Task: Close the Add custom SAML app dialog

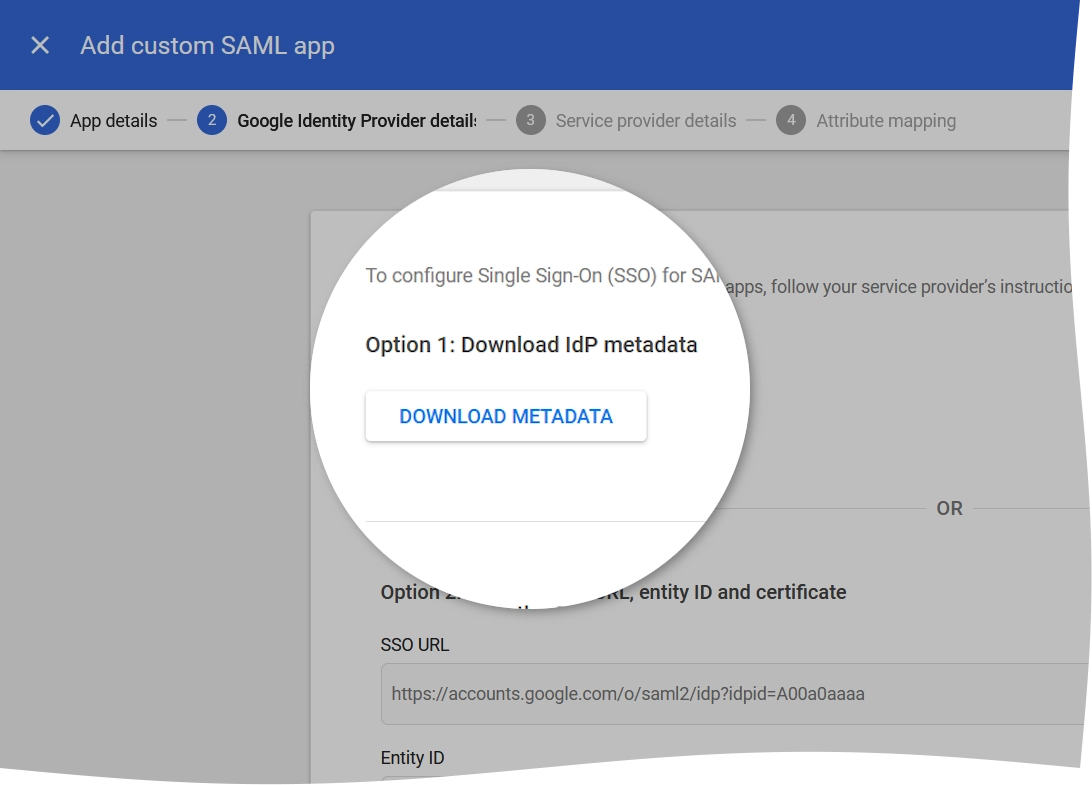Action: (x=40, y=45)
